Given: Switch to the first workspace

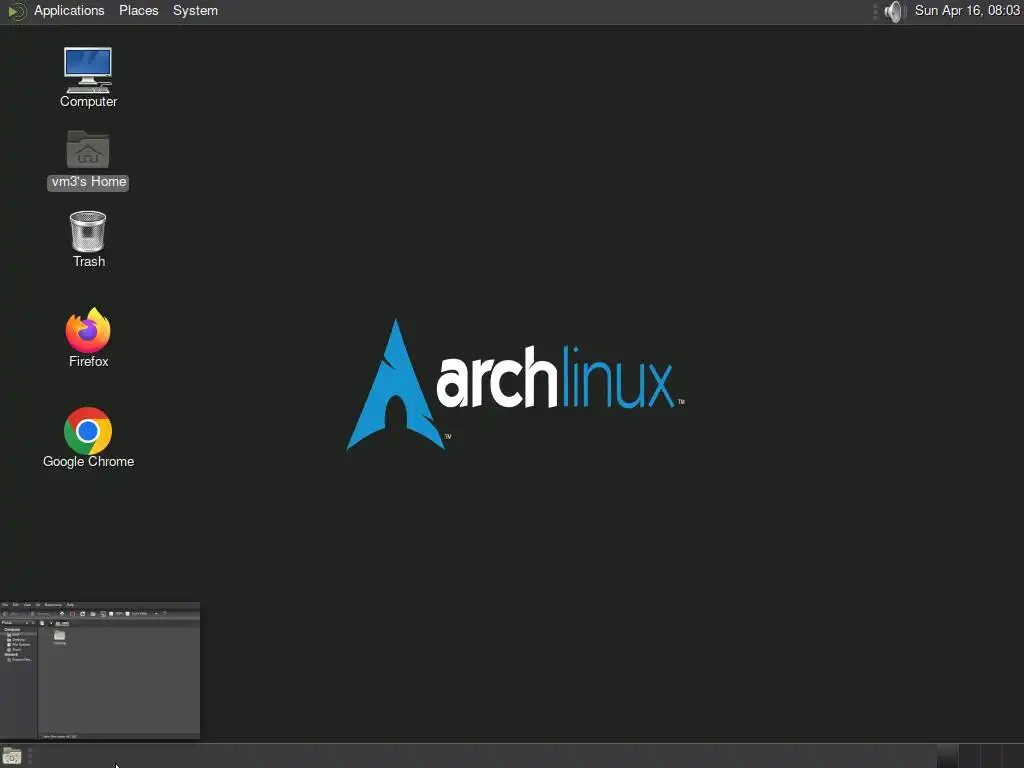Looking at the screenshot, I should [x=948, y=756].
